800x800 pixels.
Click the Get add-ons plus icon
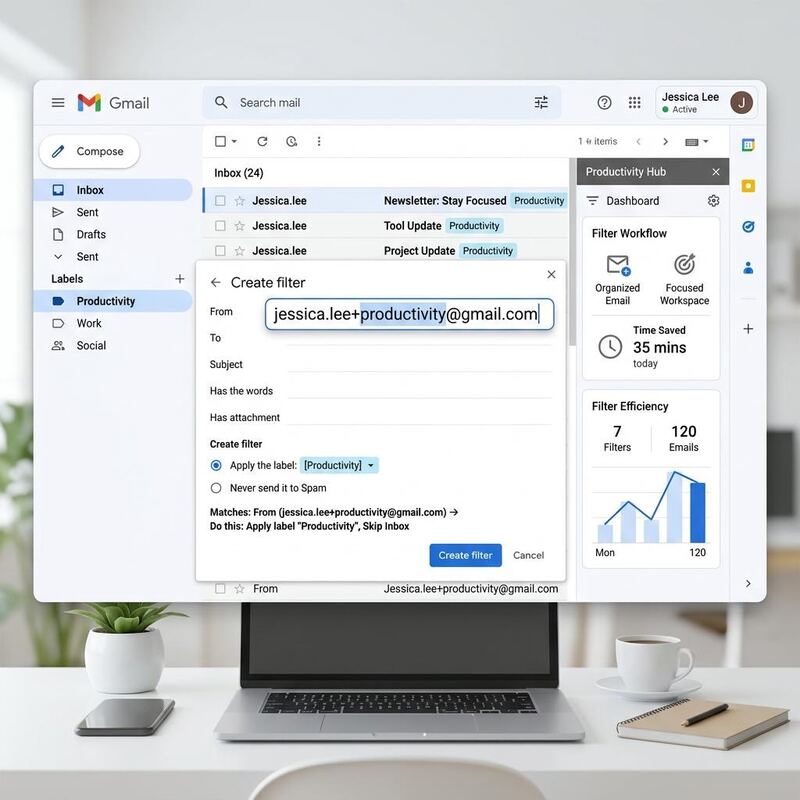(748, 329)
